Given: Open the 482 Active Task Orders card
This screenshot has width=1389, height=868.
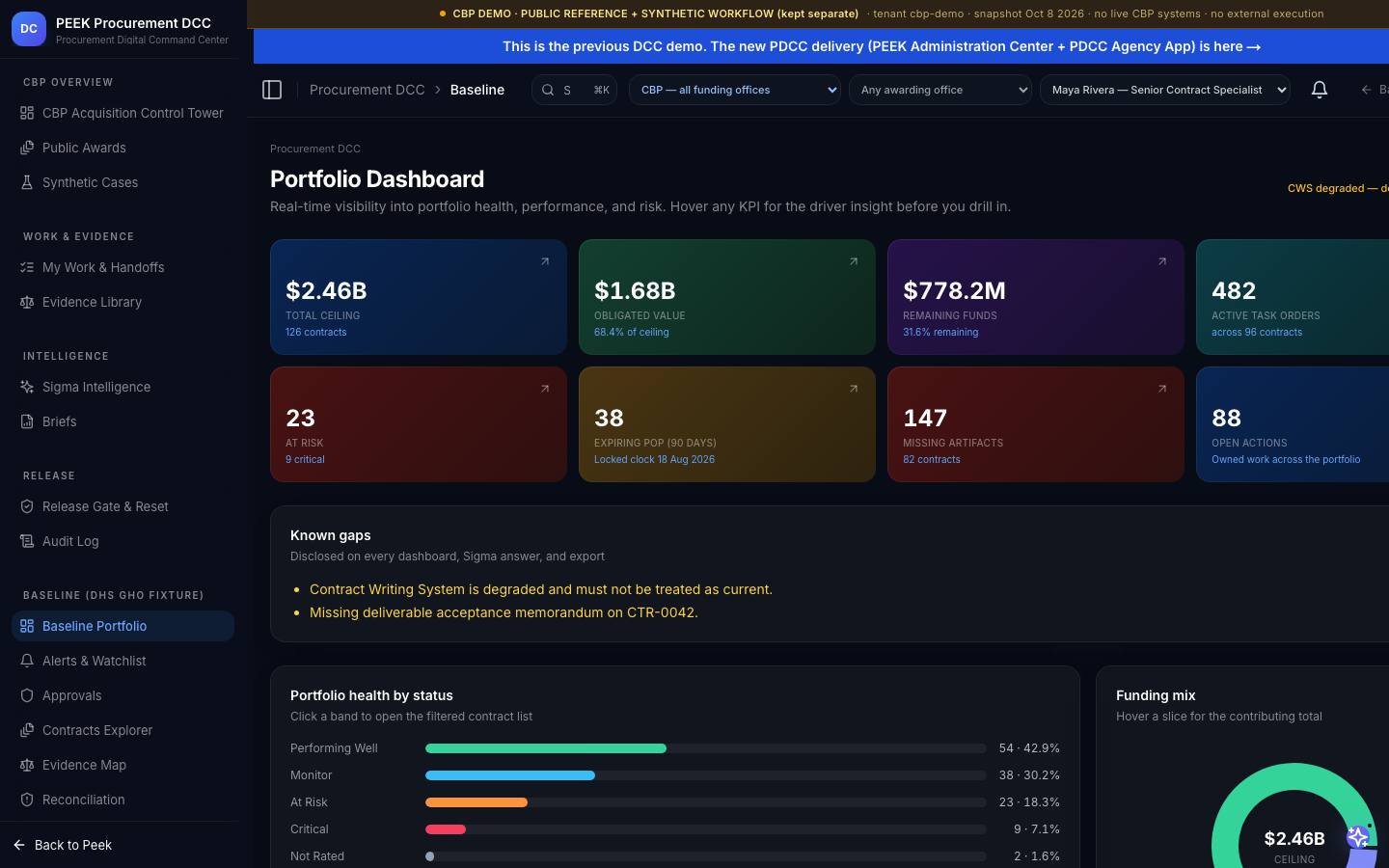Looking at the screenshot, I should [1293, 297].
